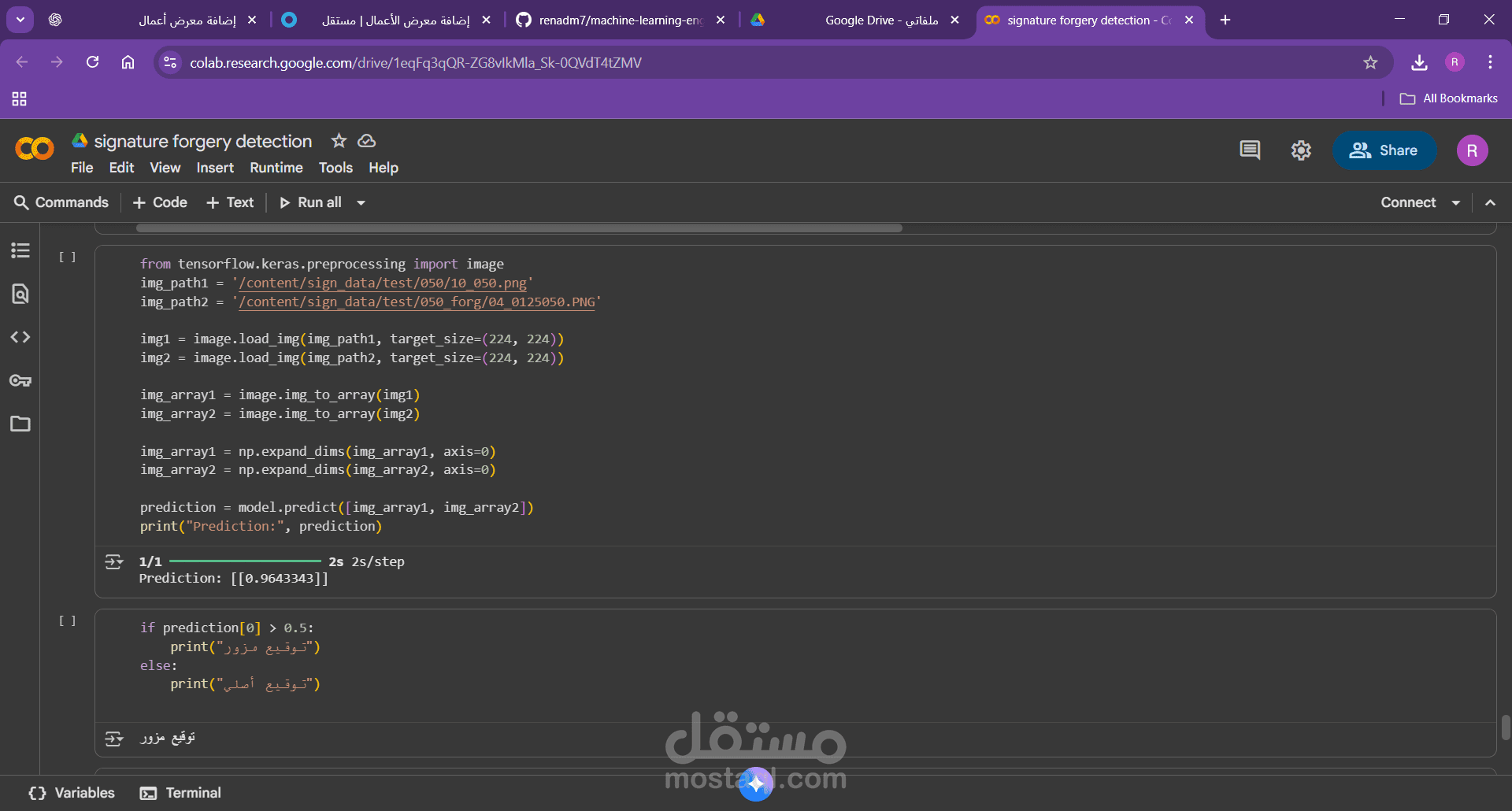Go back in browser history

click(22, 62)
